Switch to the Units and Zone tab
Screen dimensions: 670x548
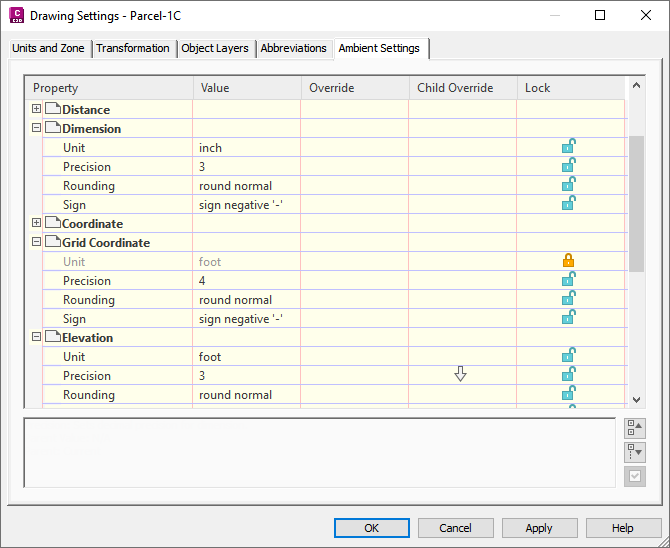(x=48, y=48)
